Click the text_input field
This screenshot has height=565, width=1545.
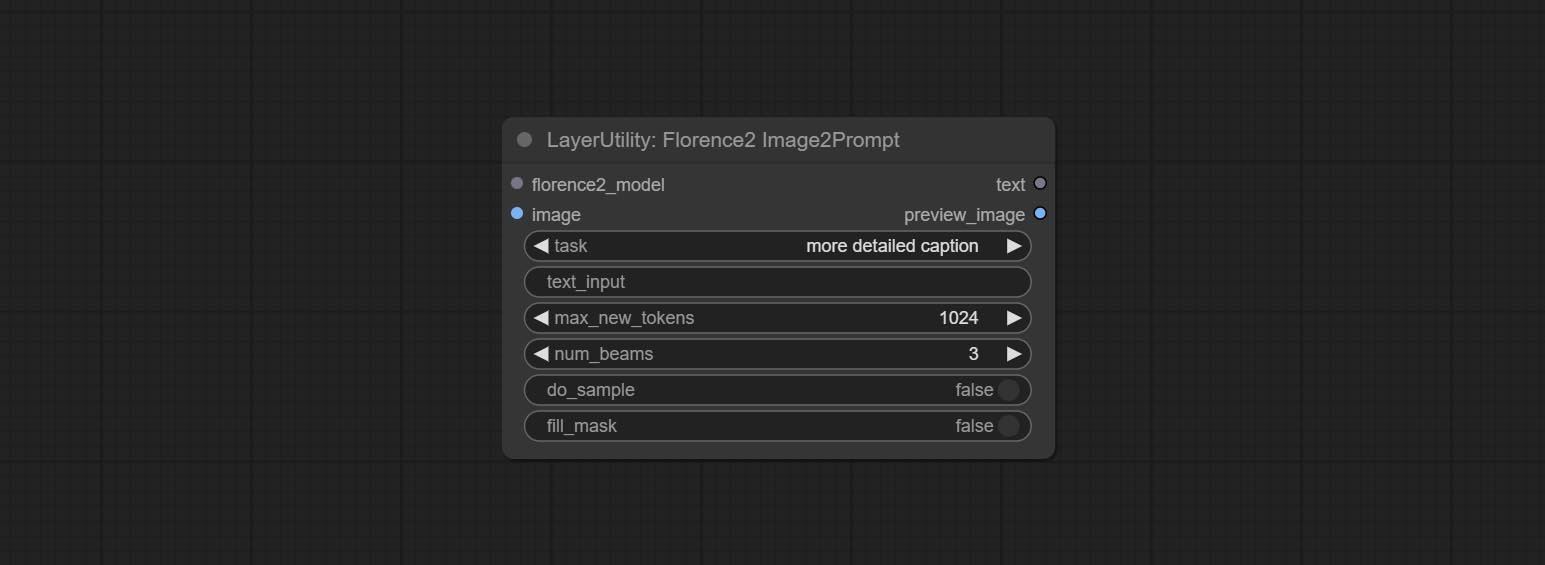tap(777, 282)
